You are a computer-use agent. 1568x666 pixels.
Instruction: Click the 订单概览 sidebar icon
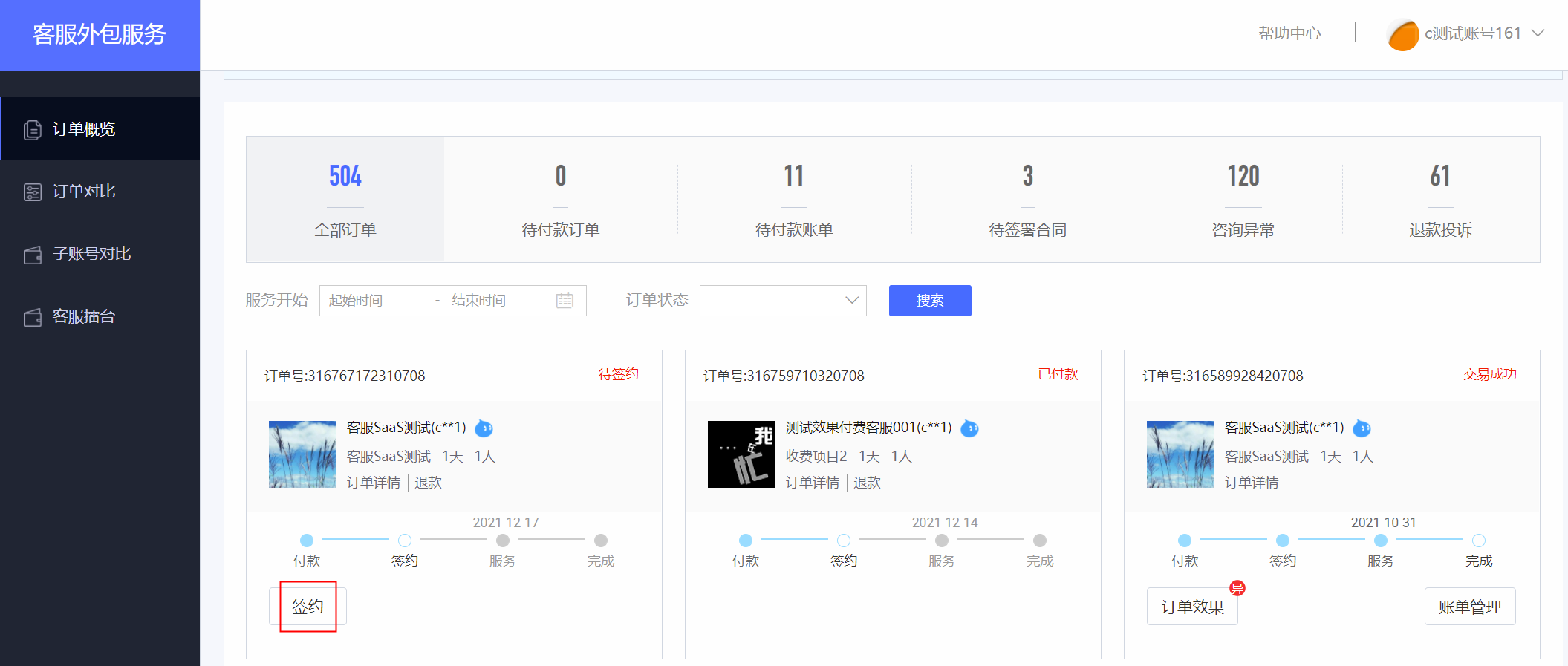32,130
